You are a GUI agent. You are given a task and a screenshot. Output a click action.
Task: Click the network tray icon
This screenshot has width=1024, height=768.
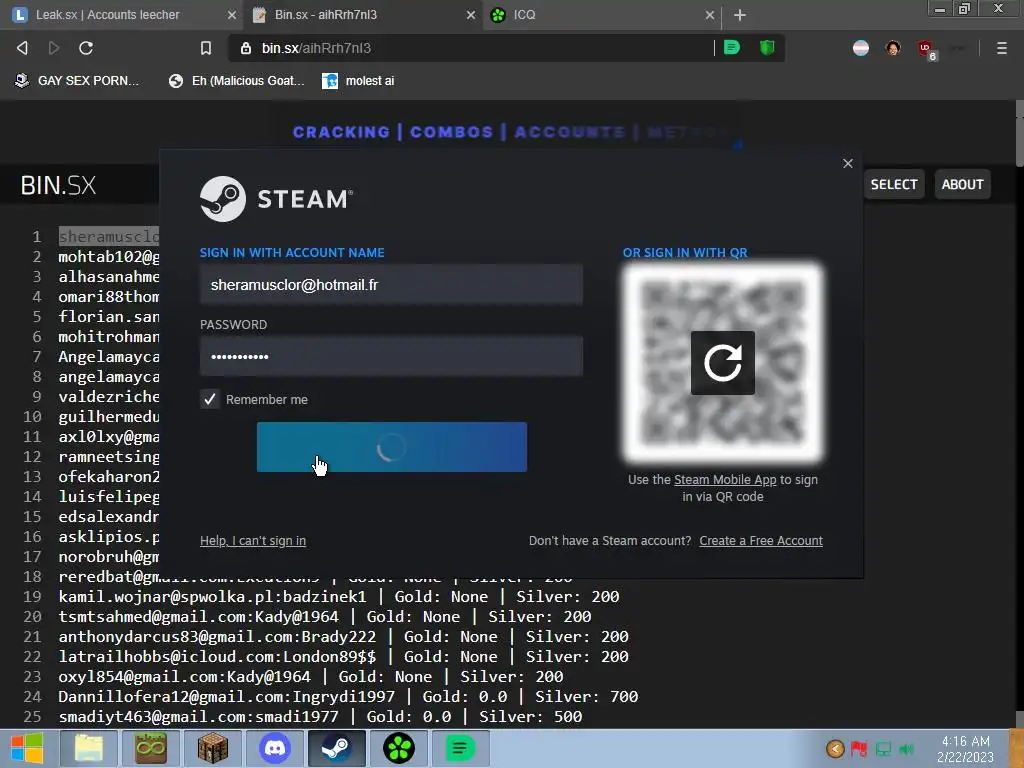point(883,748)
